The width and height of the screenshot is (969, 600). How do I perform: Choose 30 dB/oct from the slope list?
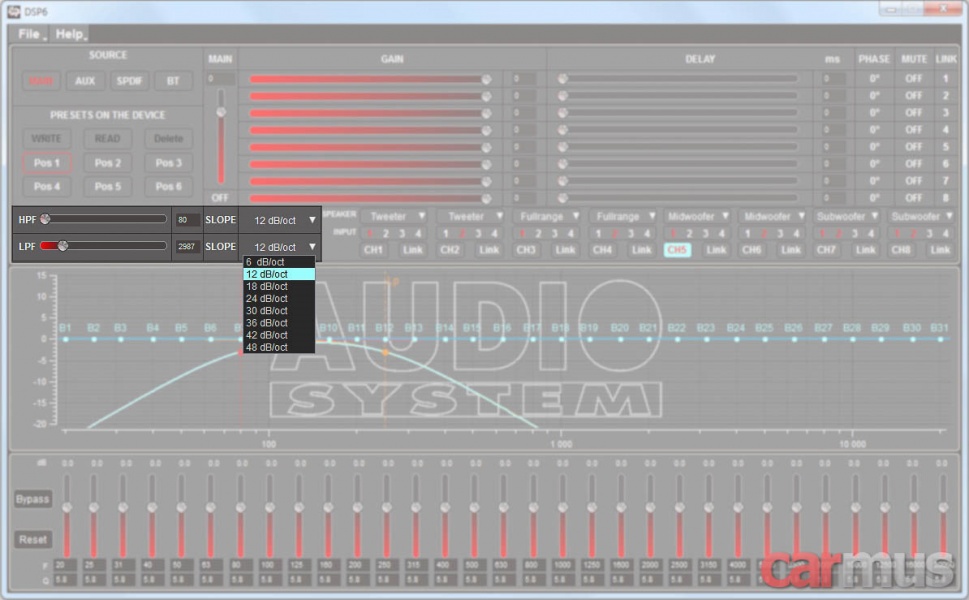pos(279,311)
